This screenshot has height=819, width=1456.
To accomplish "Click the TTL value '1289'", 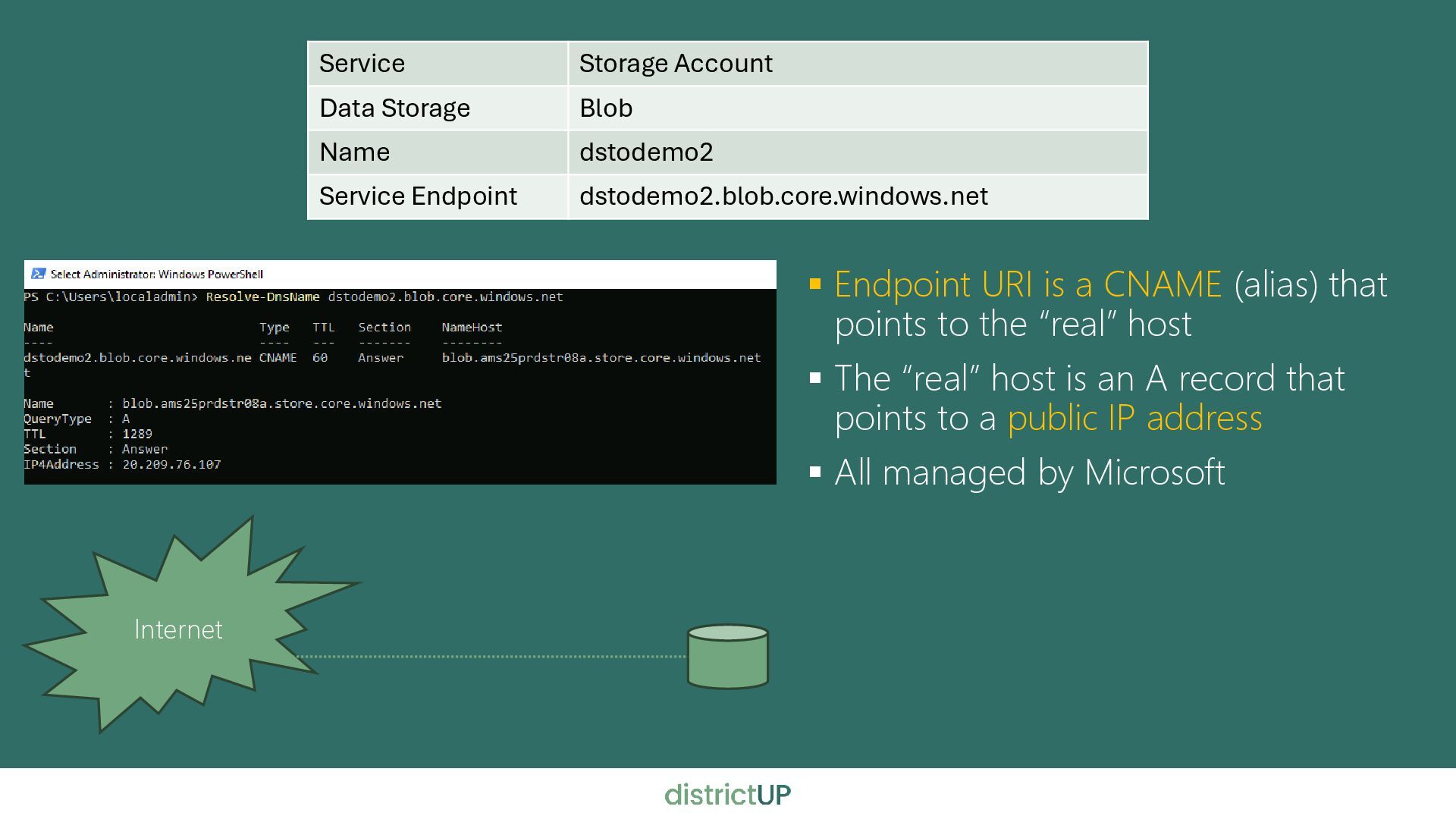I will point(137,434).
